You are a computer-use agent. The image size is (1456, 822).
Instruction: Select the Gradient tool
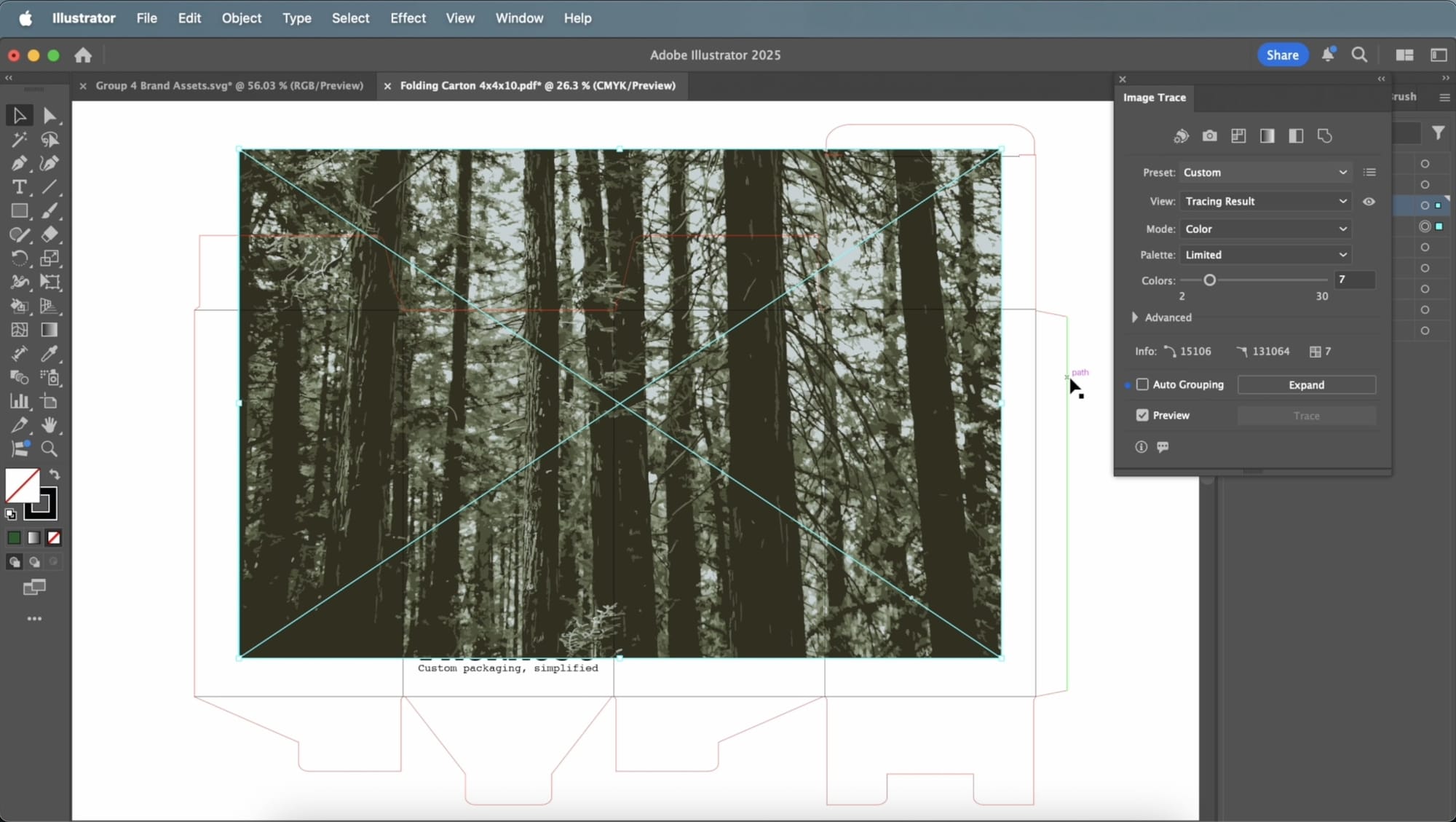50,330
